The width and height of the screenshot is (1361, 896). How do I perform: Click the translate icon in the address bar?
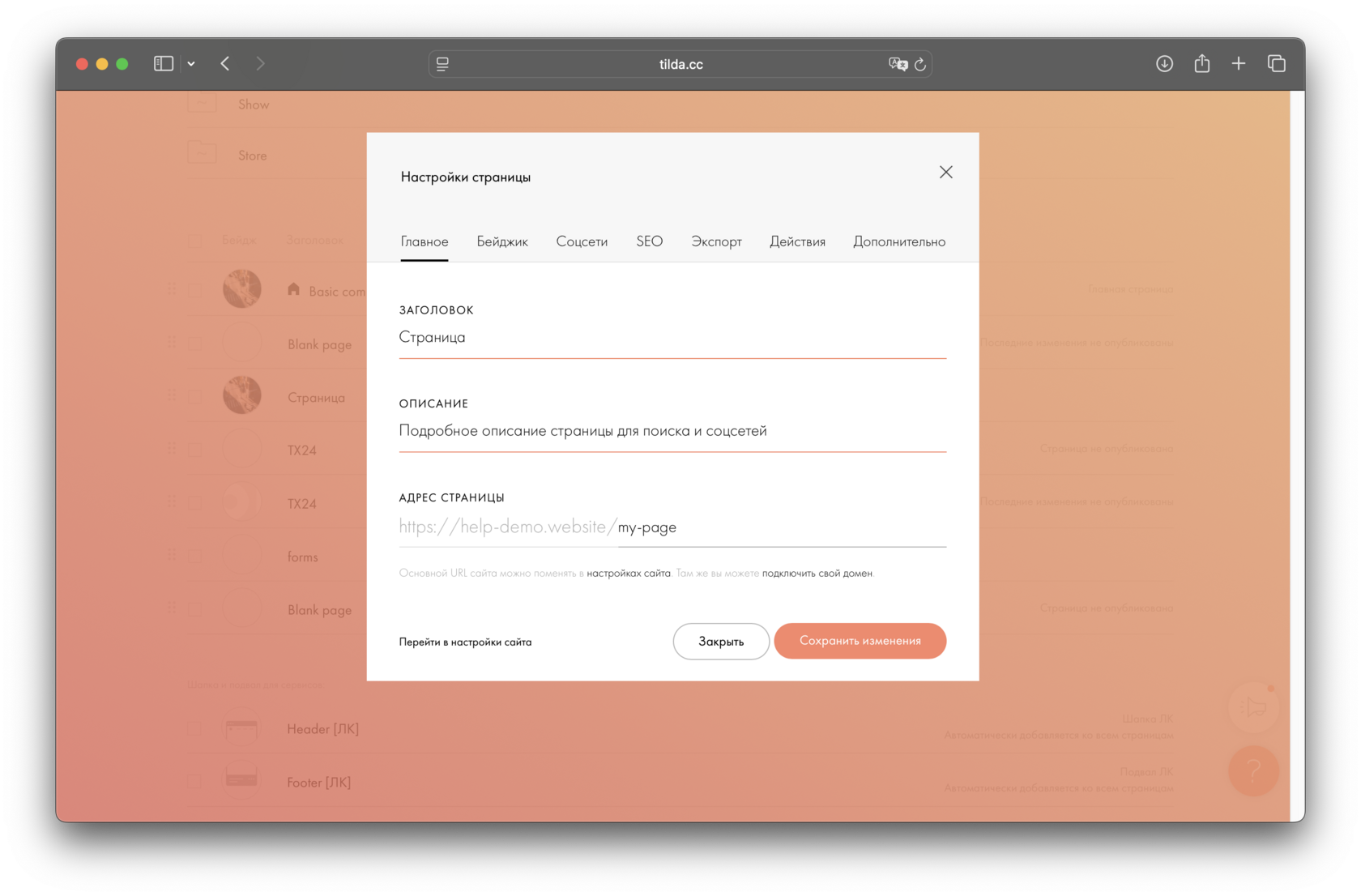(898, 64)
